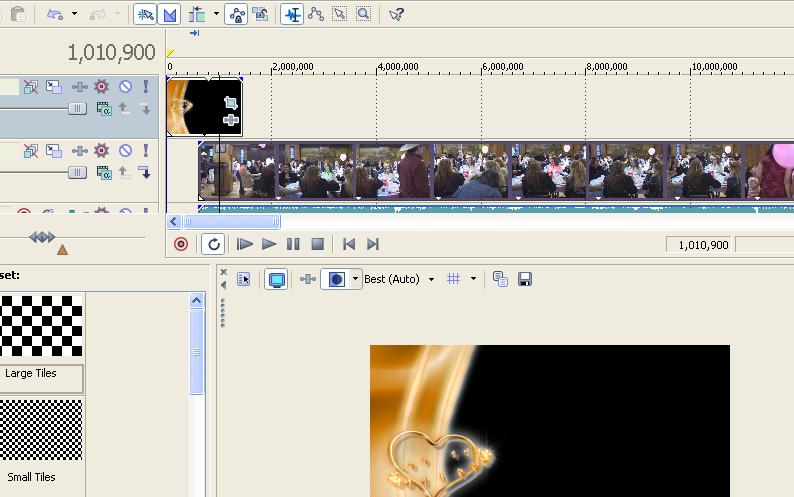Go to Start of project
Image resolution: width=794 pixels, height=497 pixels.
coord(349,244)
